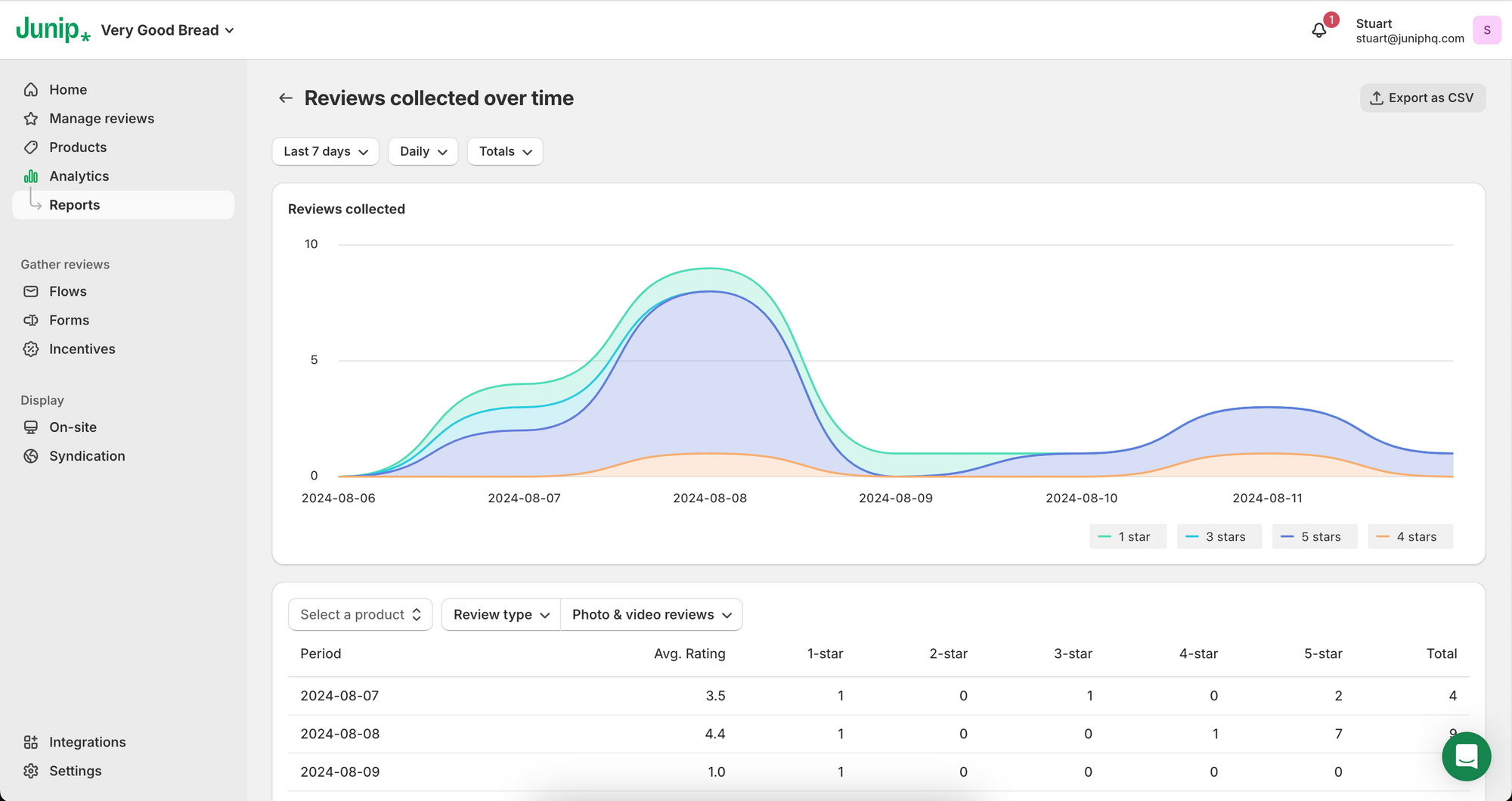Screen dimensions: 1512x801
Task: Open the notifications bell
Action: point(1319,30)
